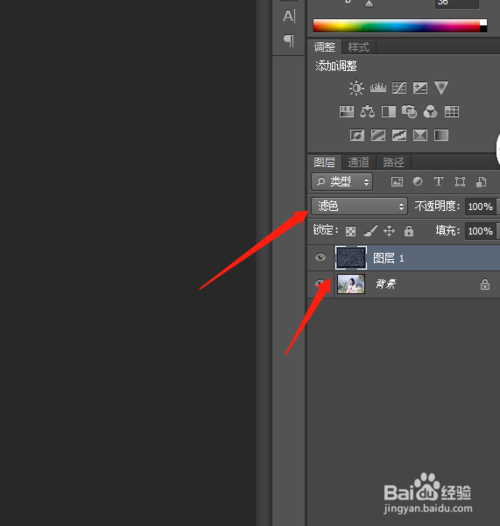Open the Character panel icon
Viewport: 500px width, 526px height.
[x=289, y=16]
